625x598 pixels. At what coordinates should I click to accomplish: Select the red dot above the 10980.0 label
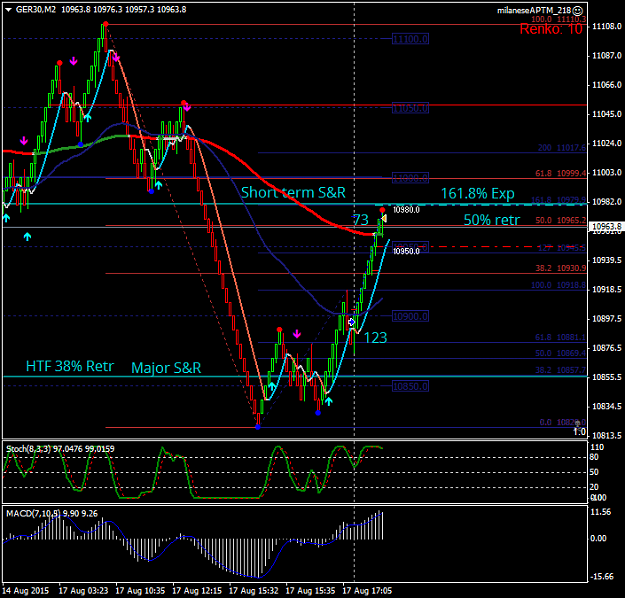[x=382, y=210]
